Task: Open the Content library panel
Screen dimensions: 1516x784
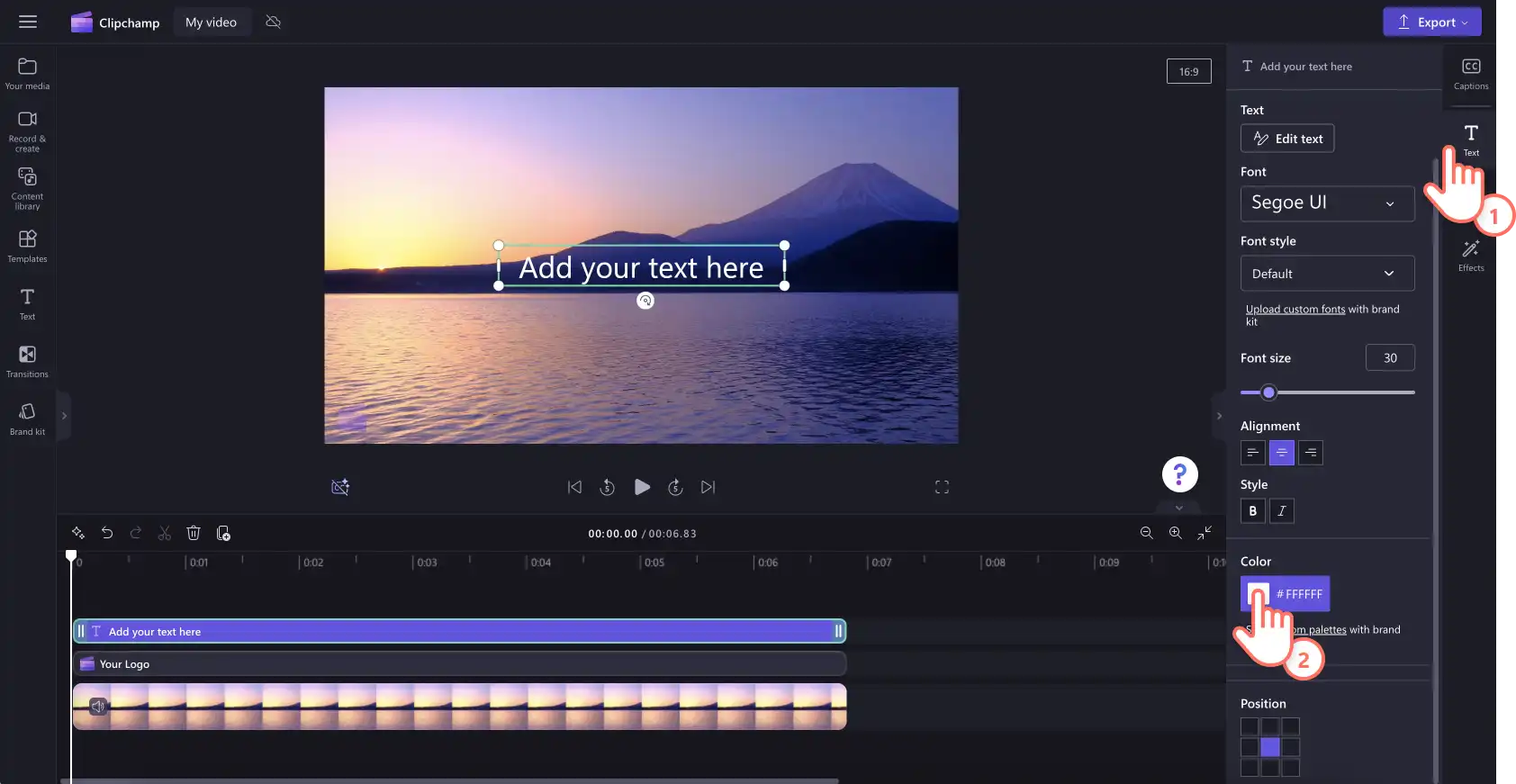Action: point(27,188)
